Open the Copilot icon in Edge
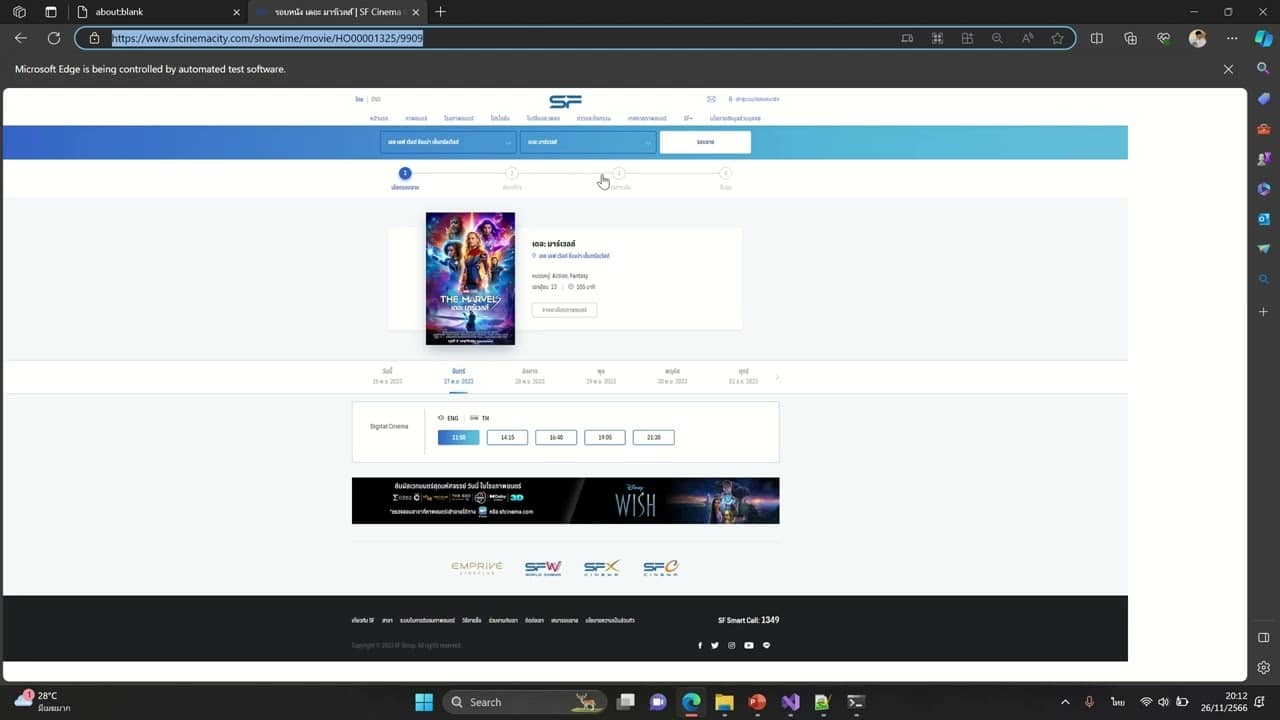Screen dimensions: 1280x720 tap(1263, 38)
